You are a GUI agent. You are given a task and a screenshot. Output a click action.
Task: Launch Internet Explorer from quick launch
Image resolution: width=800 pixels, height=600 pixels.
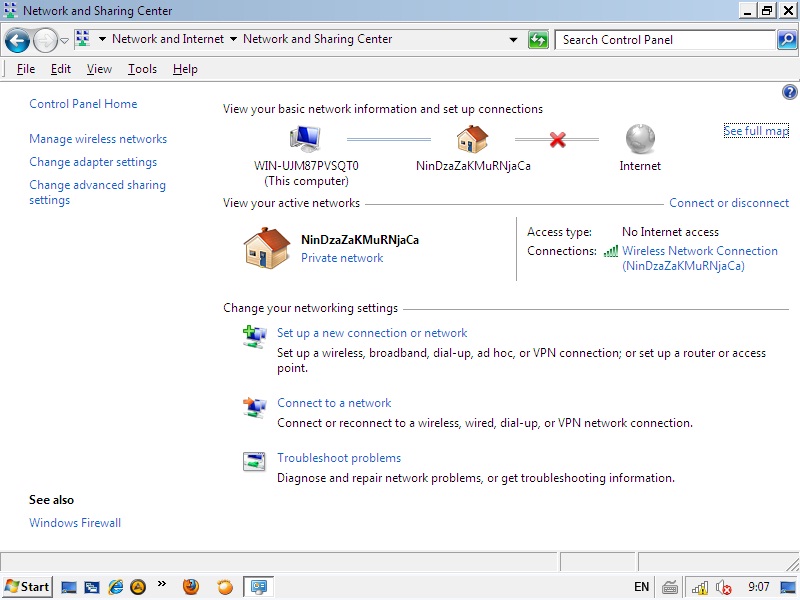[115, 587]
